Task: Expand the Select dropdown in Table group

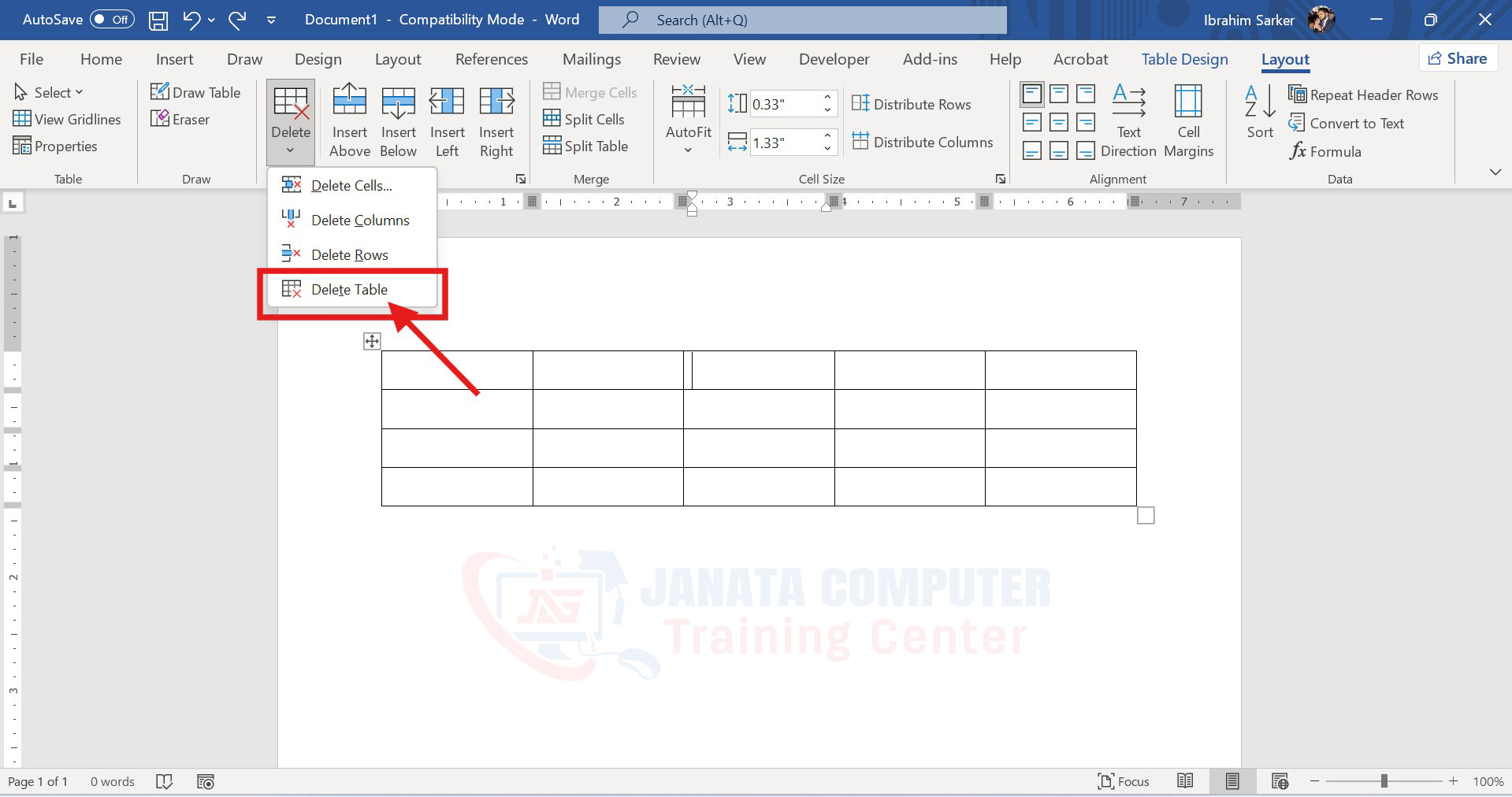Action: 49,92
